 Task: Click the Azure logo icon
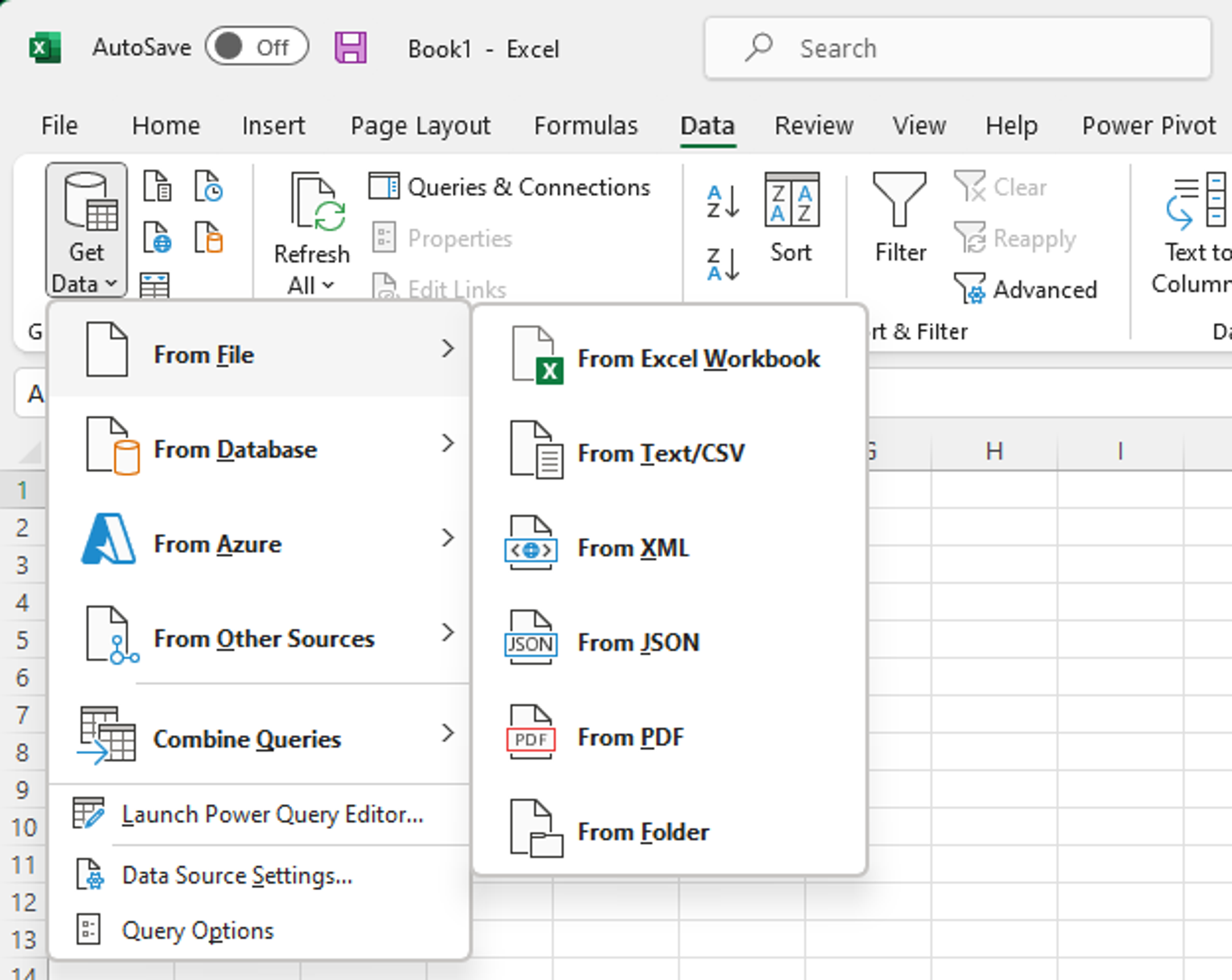click(108, 539)
